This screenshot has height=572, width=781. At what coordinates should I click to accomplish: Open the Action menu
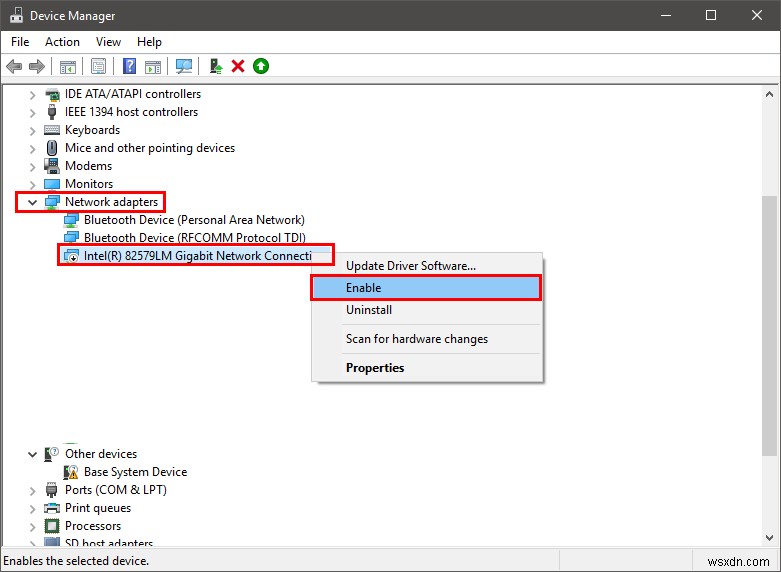click(x=62, y=42)
